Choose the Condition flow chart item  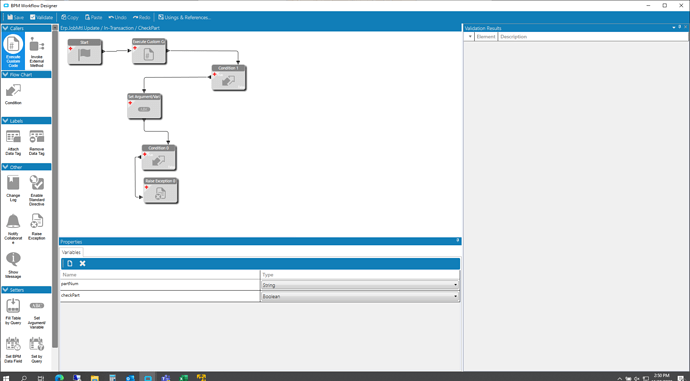point(13,94)
